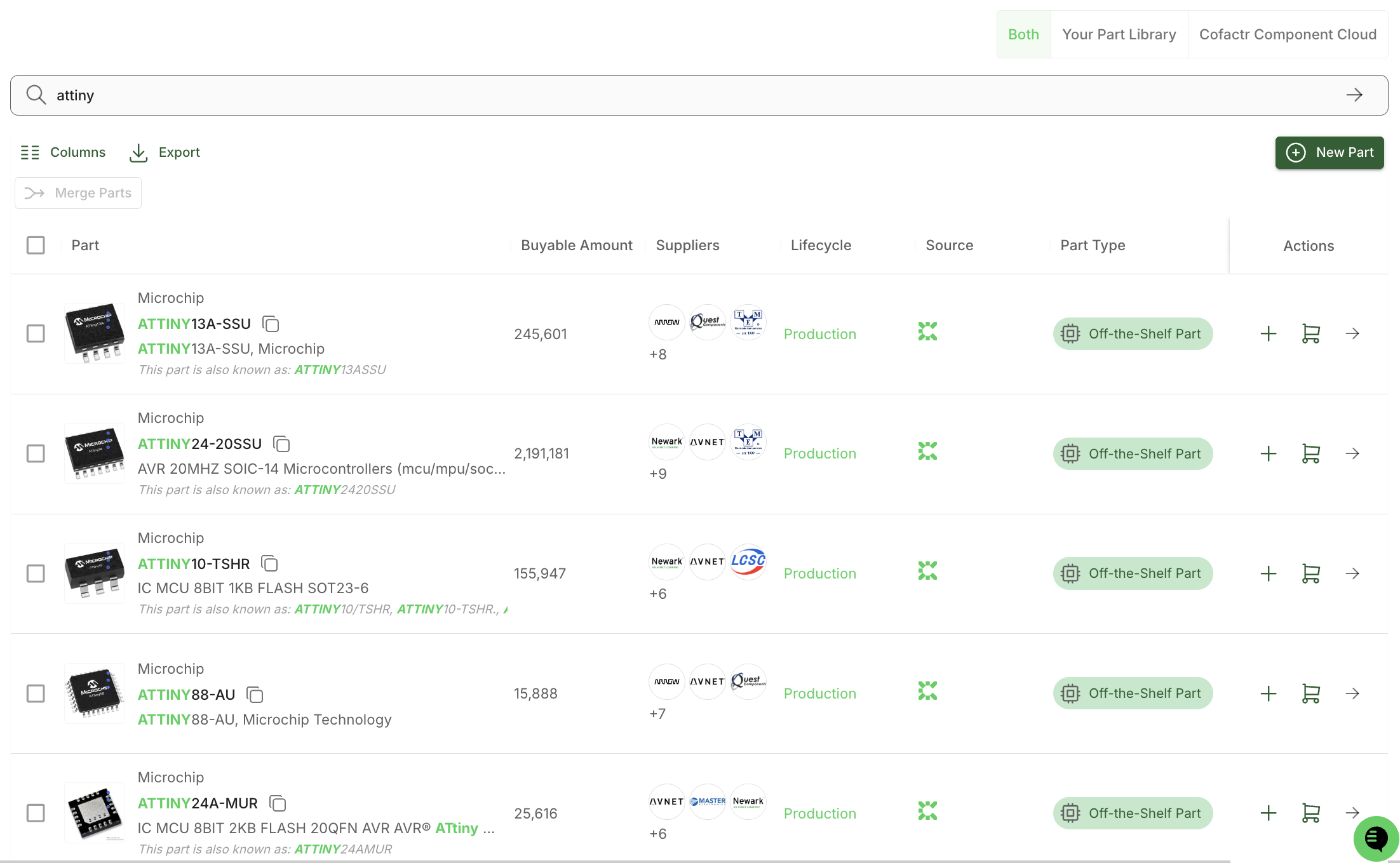Click the plus icon for ATTINY24-20SSU
This screenshot has height=863, width=1400.
[x=1269, y=453]
